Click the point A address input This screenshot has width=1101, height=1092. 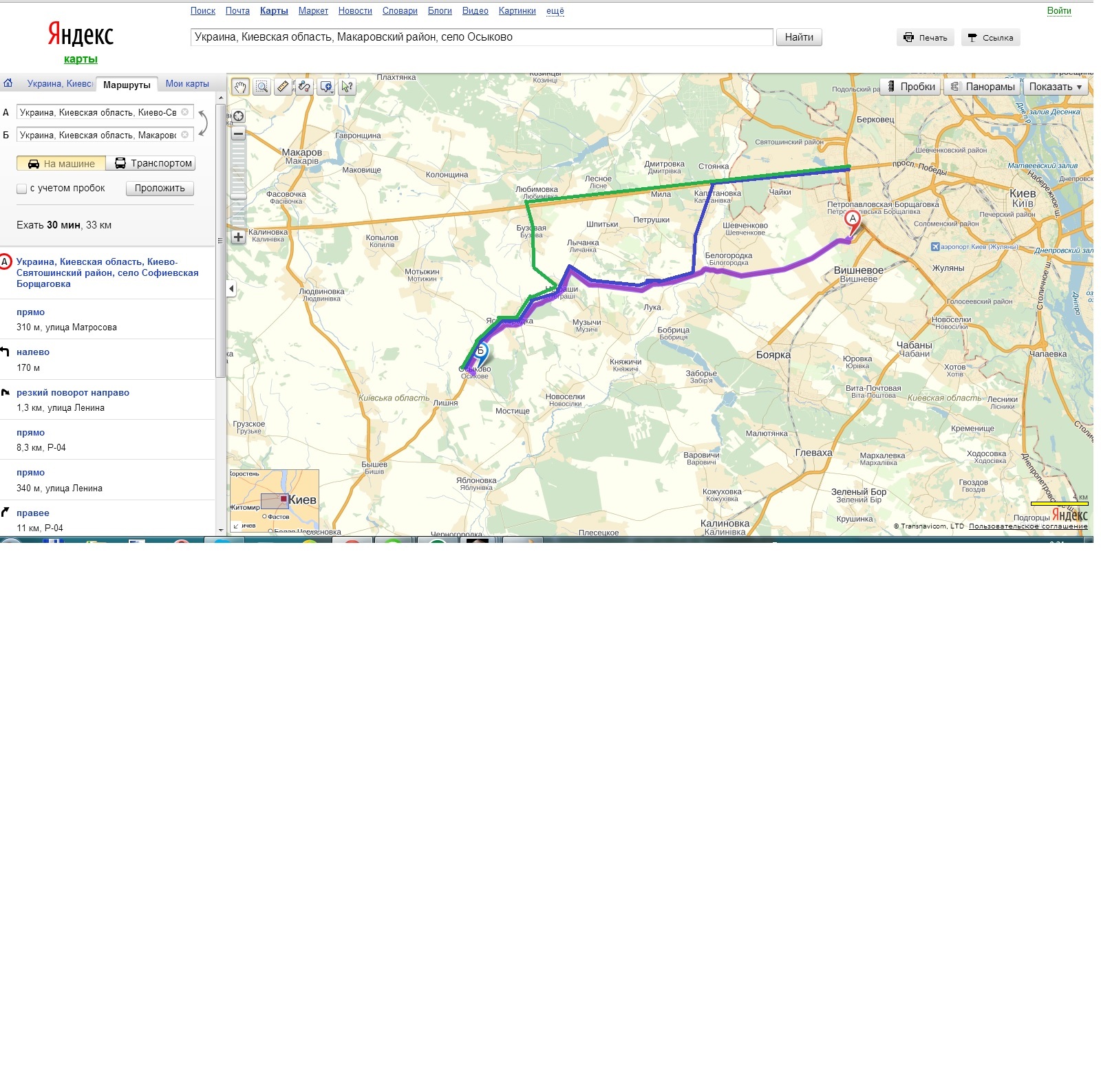(x=98, y=112)
